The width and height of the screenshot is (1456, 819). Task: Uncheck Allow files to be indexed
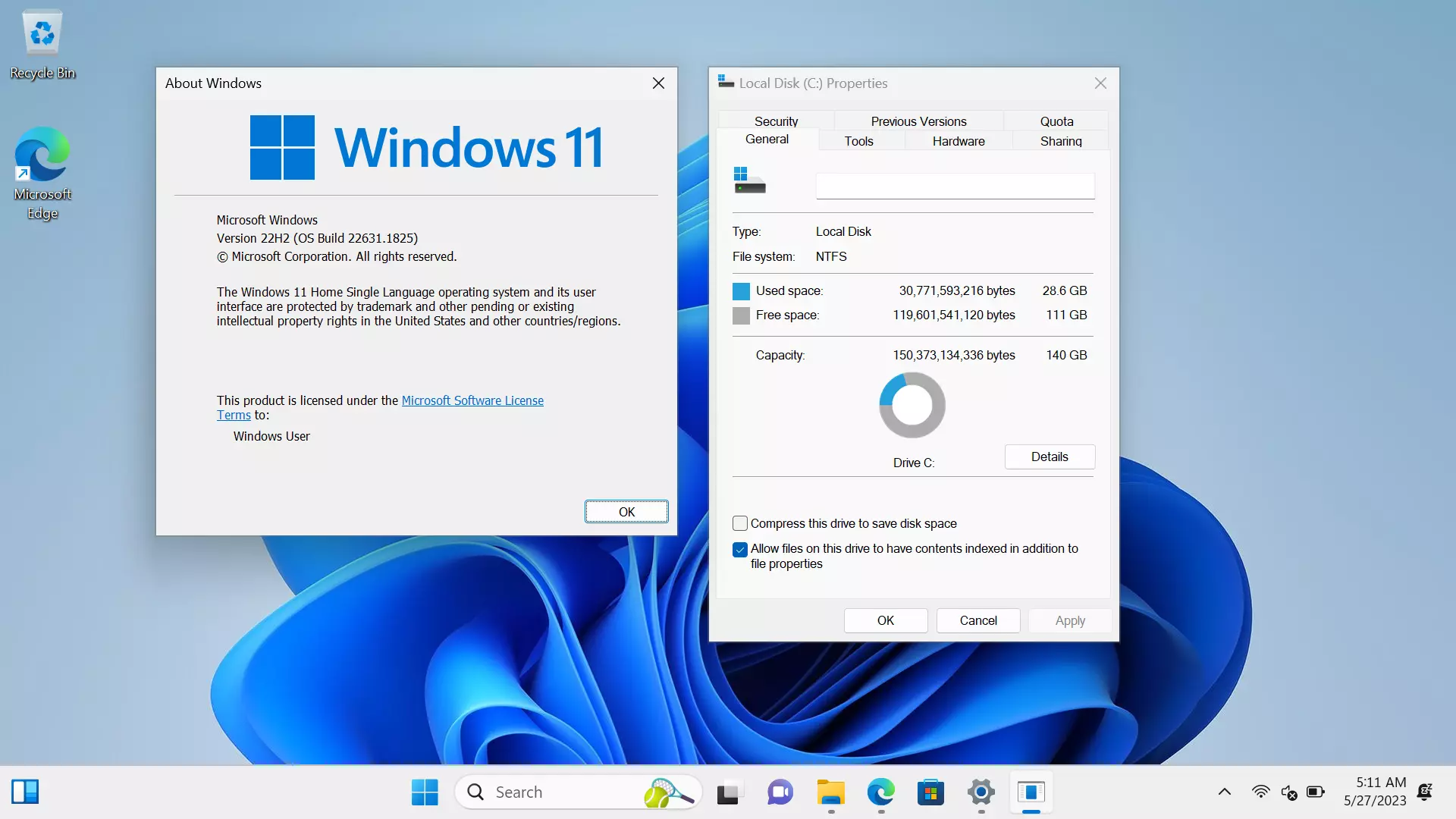pyautogui.click(x=740, y=549)
